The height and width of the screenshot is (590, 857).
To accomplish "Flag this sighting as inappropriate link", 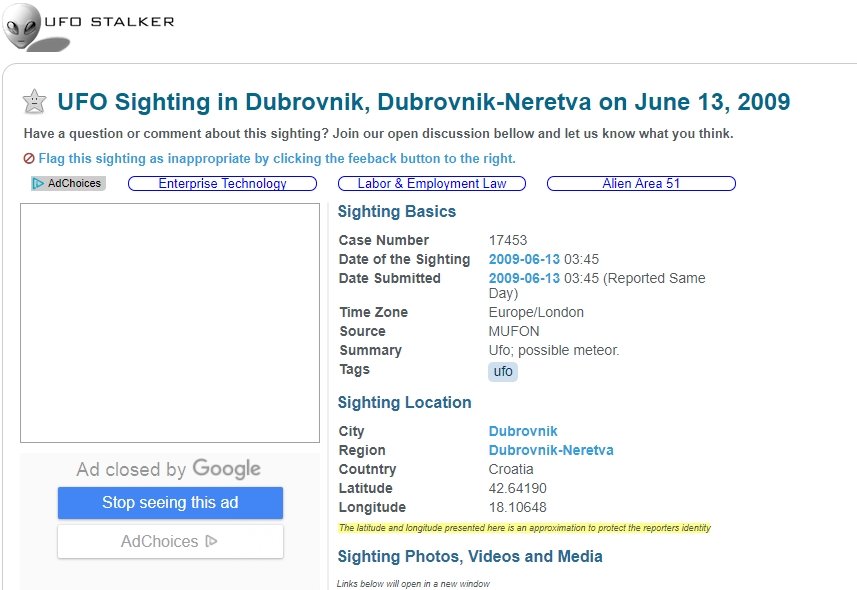I will 277,159.
